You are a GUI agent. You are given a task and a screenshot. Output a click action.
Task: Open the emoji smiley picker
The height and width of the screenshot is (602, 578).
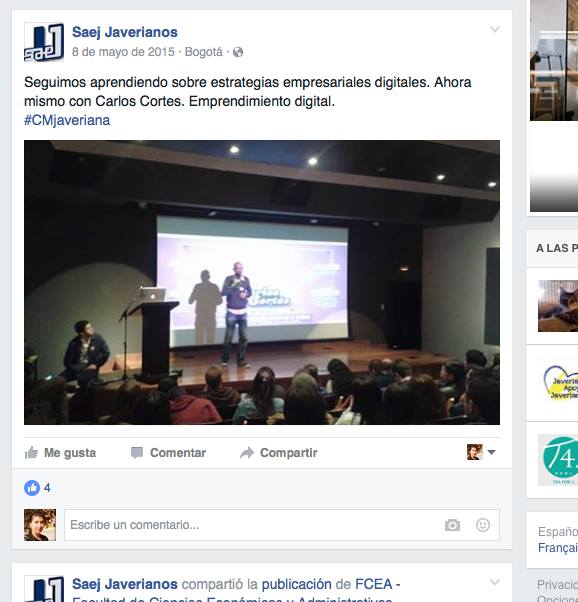pyautogui.click(x=483, y=525)
